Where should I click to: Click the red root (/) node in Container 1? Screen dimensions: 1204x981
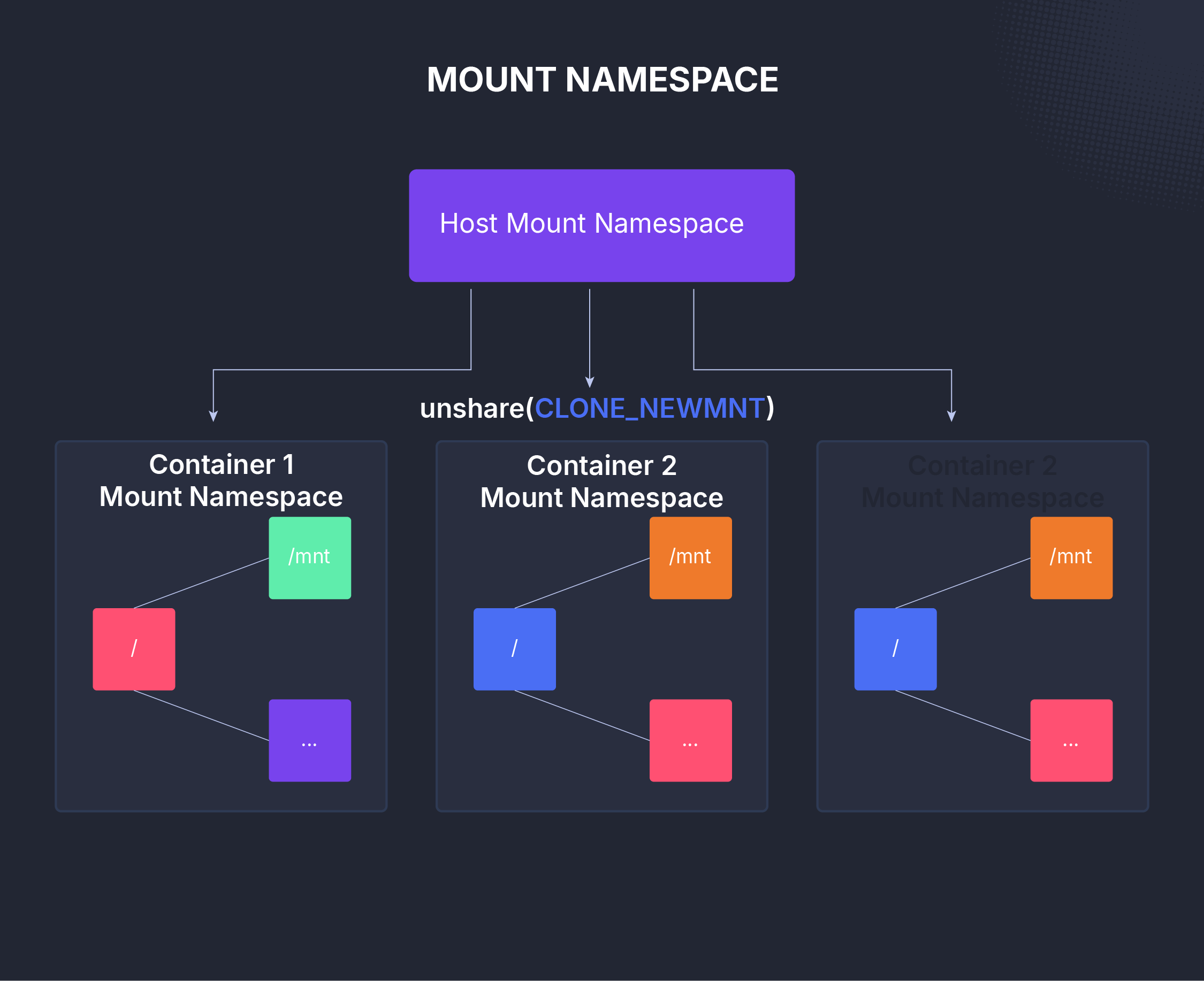(133, 650)
